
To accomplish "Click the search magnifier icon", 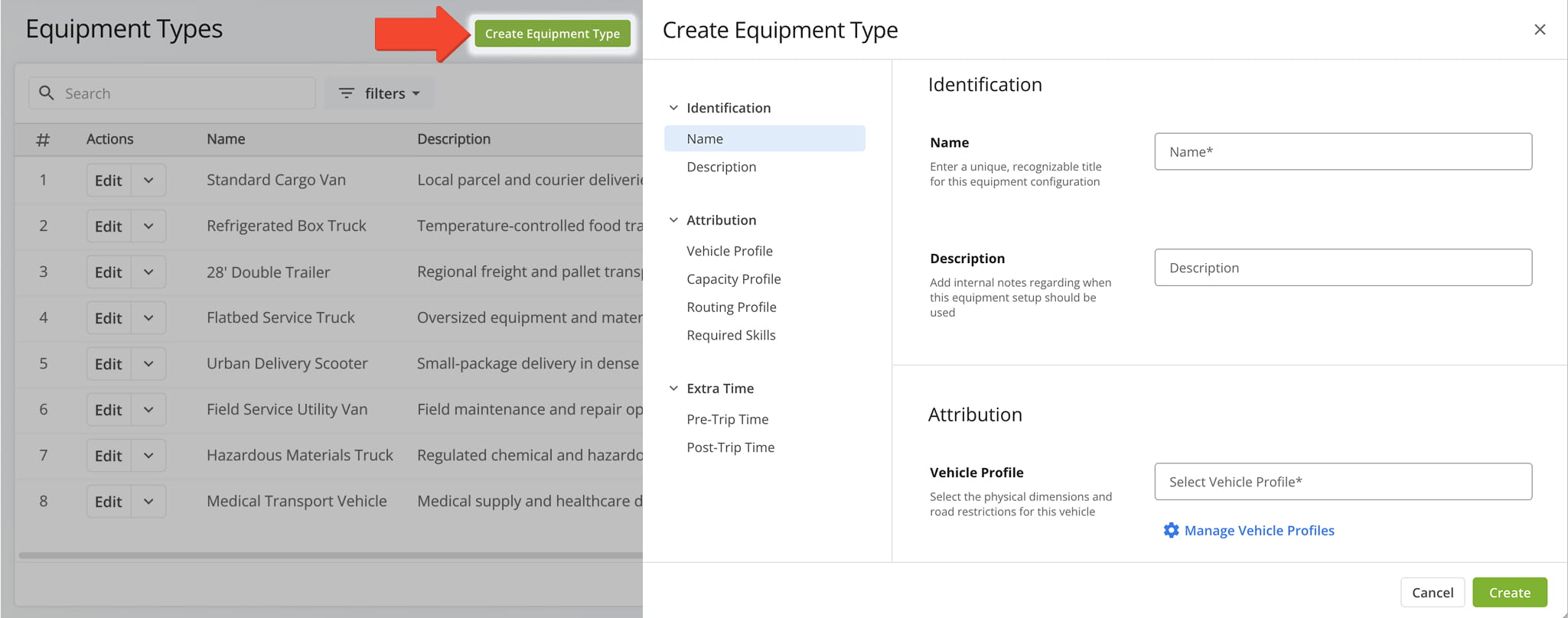I will coord(47,93).
